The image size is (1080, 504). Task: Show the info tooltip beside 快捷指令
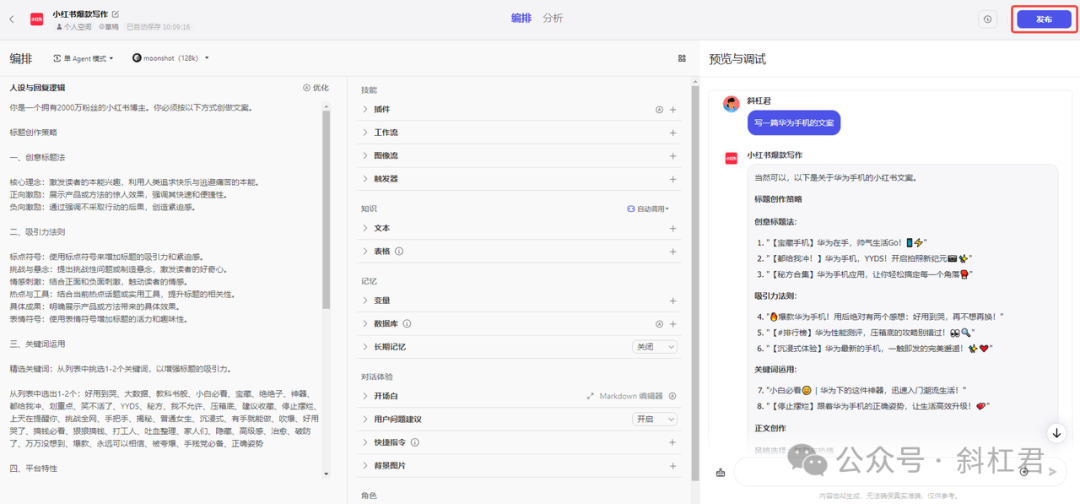[415, 443]
